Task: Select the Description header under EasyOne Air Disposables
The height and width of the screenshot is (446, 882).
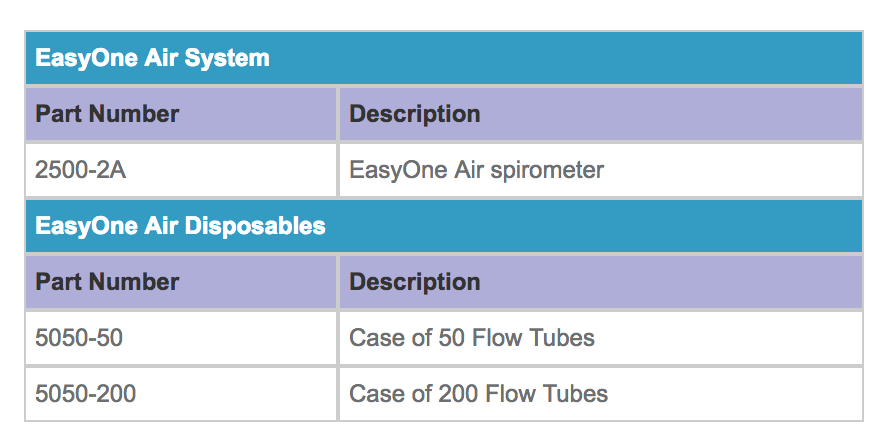Action: 601,282
